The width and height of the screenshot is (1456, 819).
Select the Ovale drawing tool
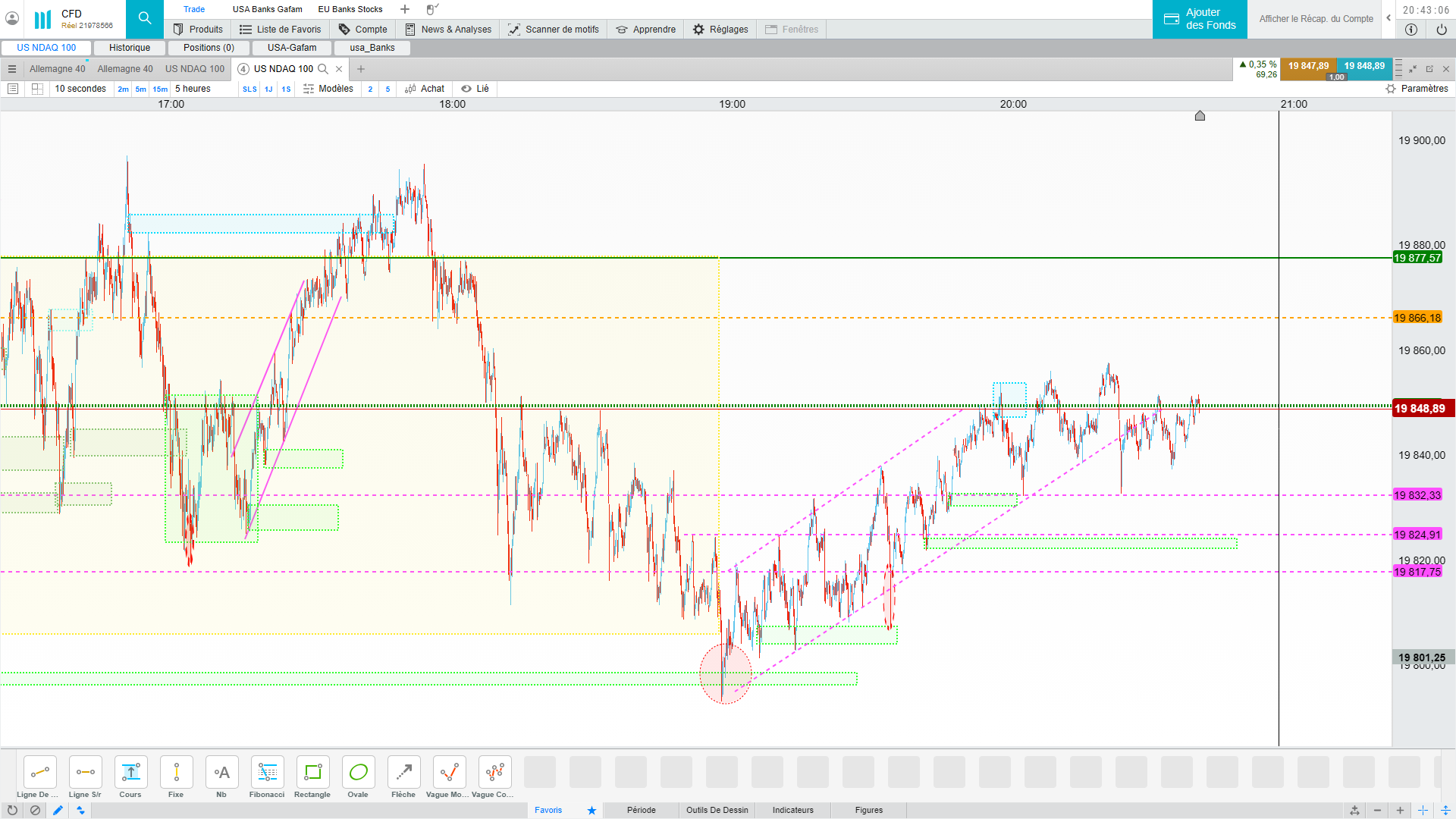pyautogui.click(x=358, y=773)
